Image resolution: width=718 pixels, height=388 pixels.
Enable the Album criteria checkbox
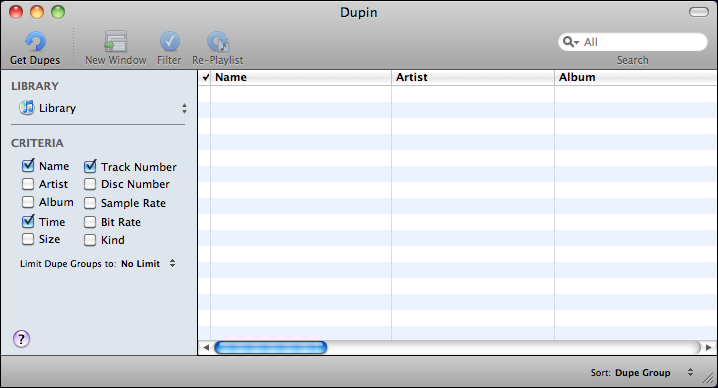click(28, 202)
